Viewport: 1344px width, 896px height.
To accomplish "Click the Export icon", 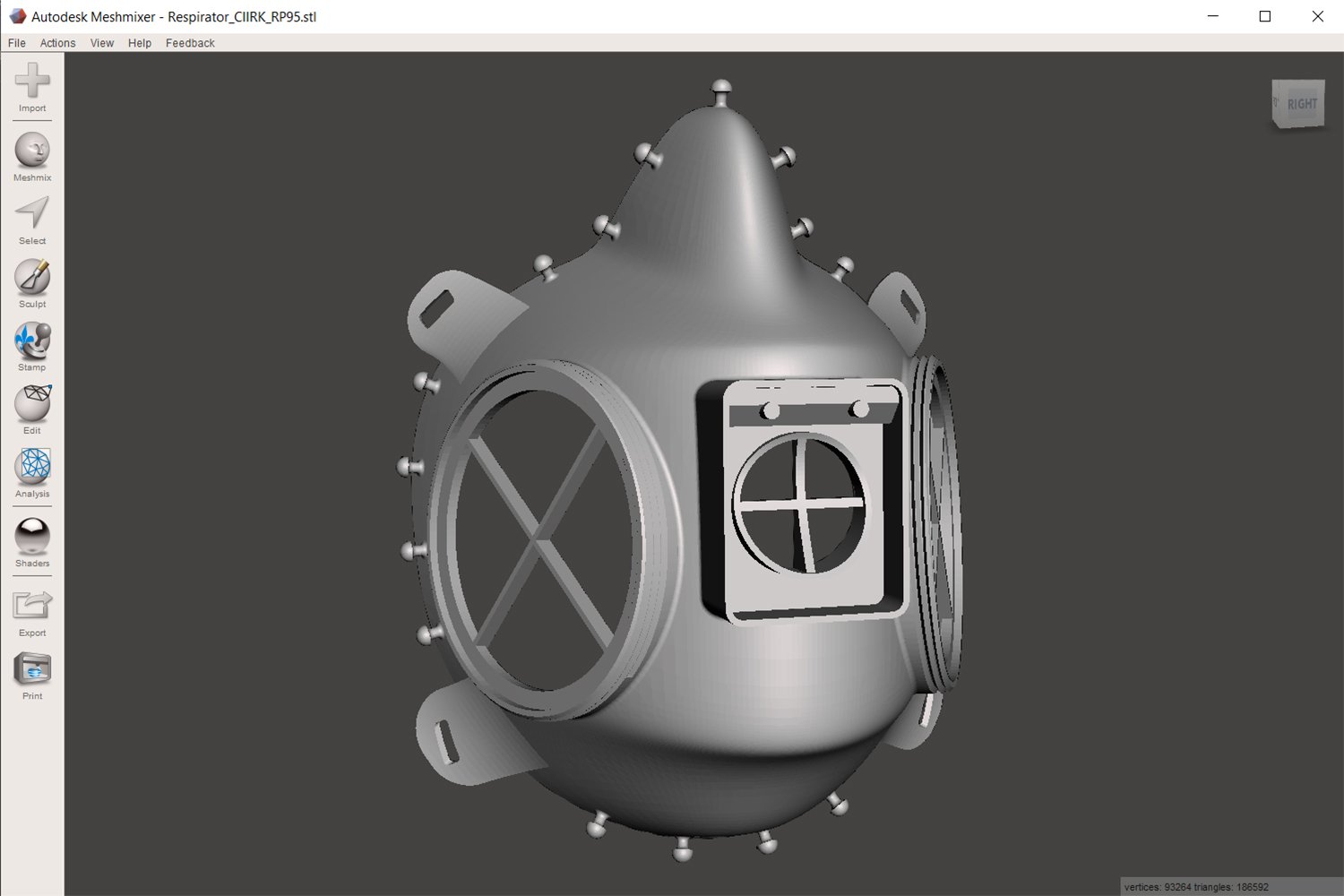I will [x=32, y=612].
